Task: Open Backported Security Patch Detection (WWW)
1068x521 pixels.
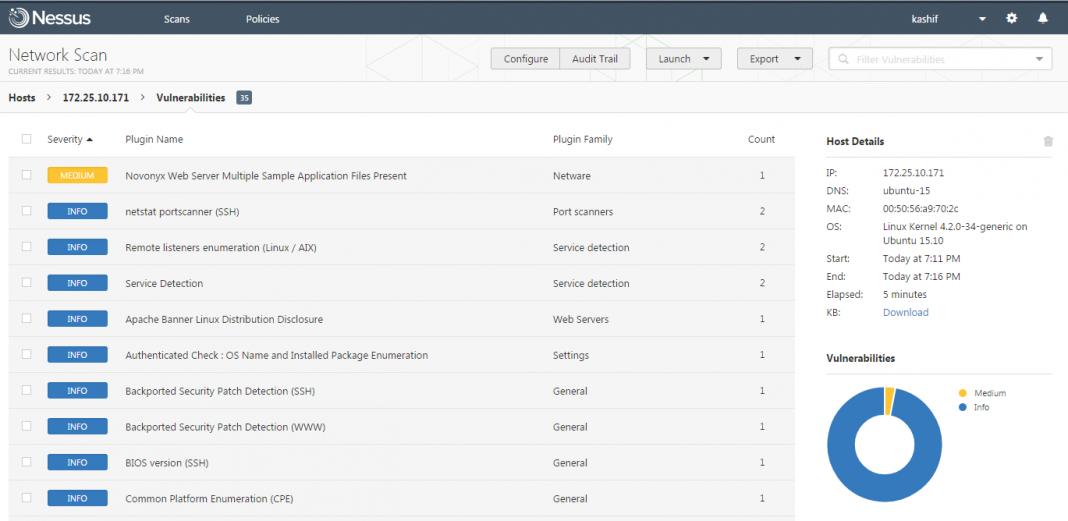Action: (x=225, y=427)
